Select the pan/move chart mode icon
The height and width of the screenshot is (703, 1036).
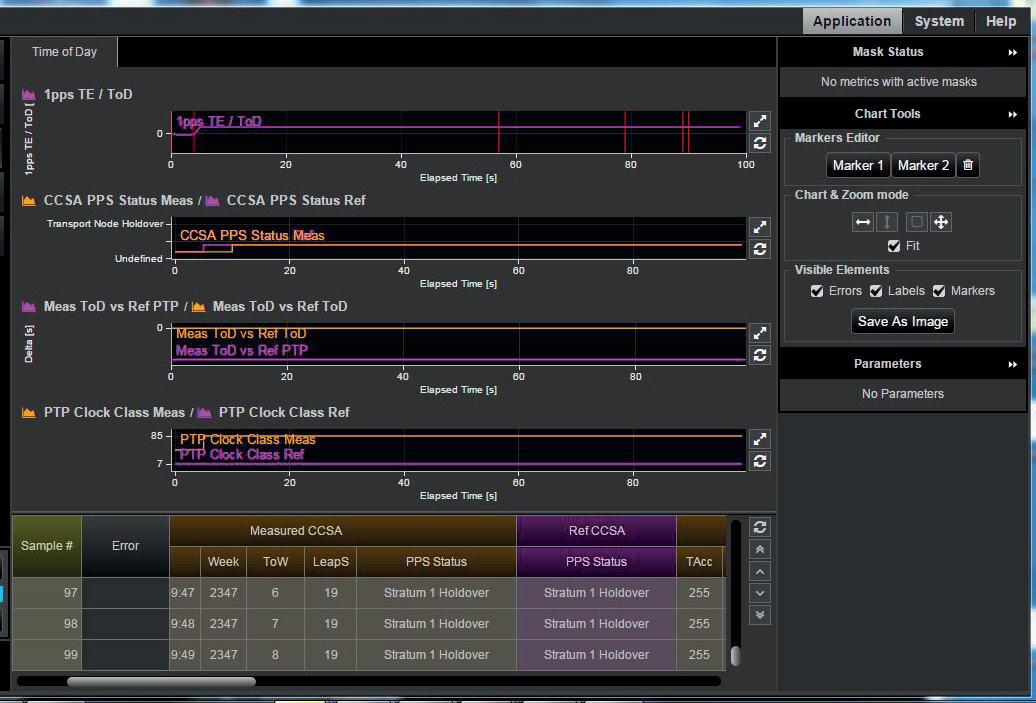940,222
